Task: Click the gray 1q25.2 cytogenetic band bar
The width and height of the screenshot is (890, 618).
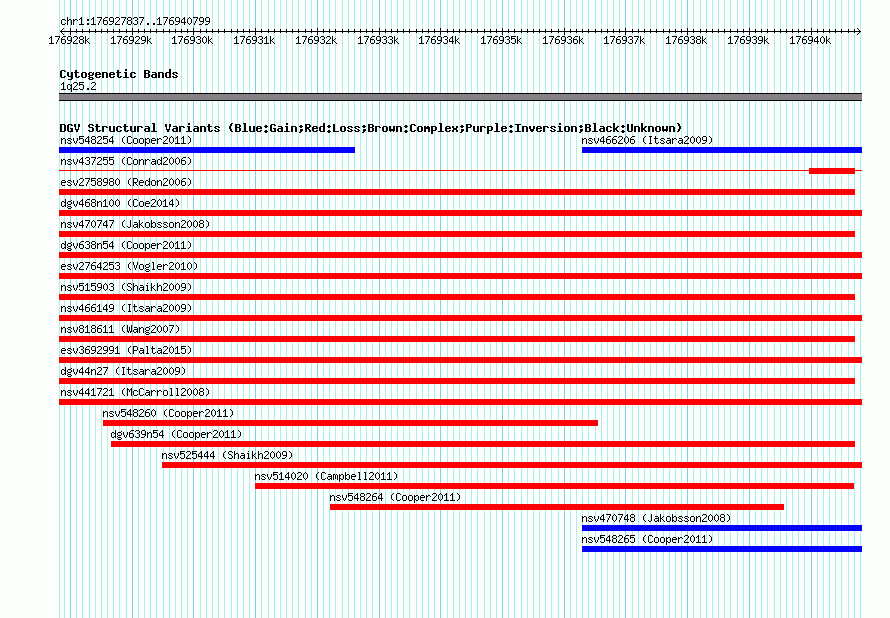Action: click(x=460, y=97)
